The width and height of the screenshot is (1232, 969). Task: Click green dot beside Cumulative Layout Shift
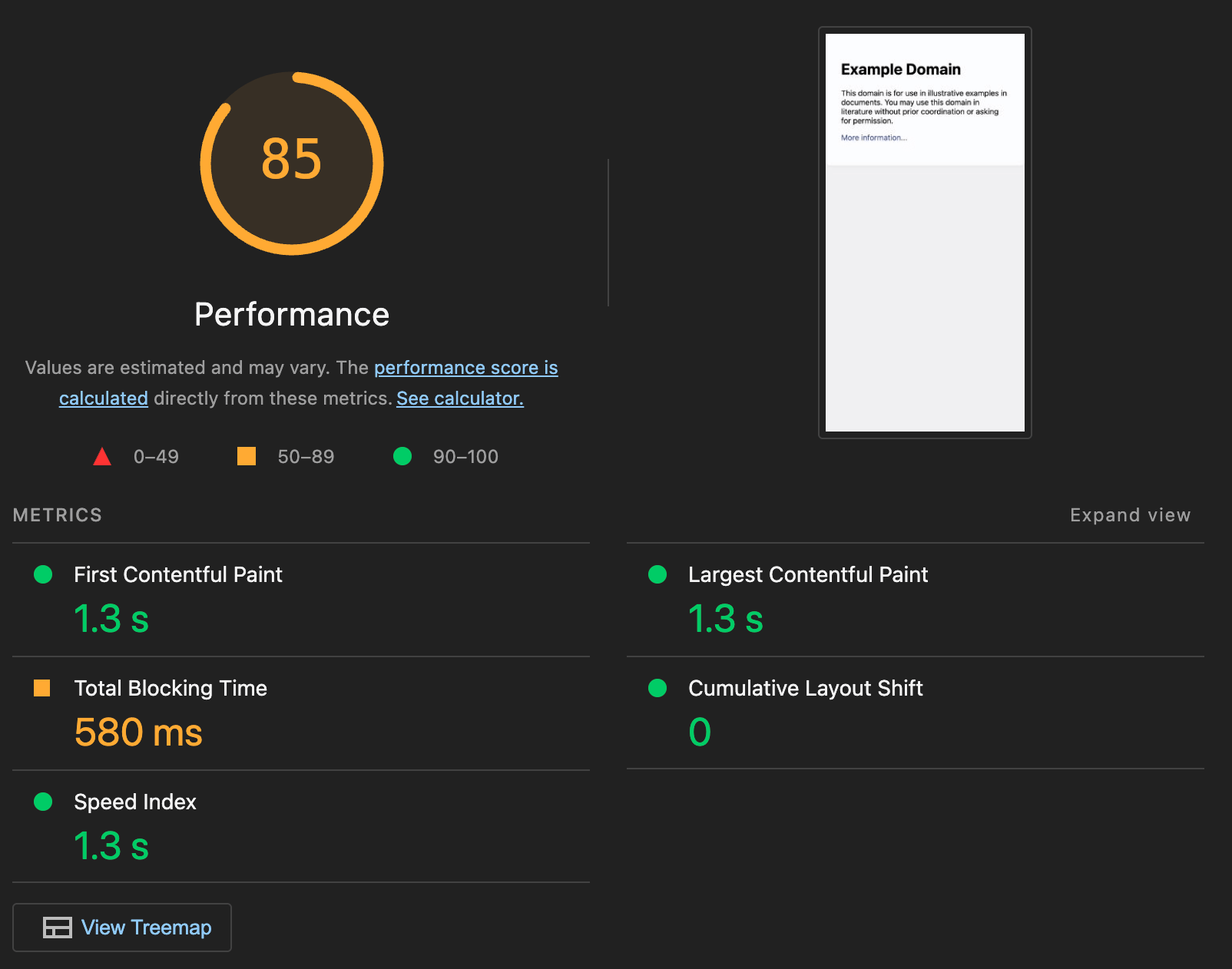tap(657, 688)
